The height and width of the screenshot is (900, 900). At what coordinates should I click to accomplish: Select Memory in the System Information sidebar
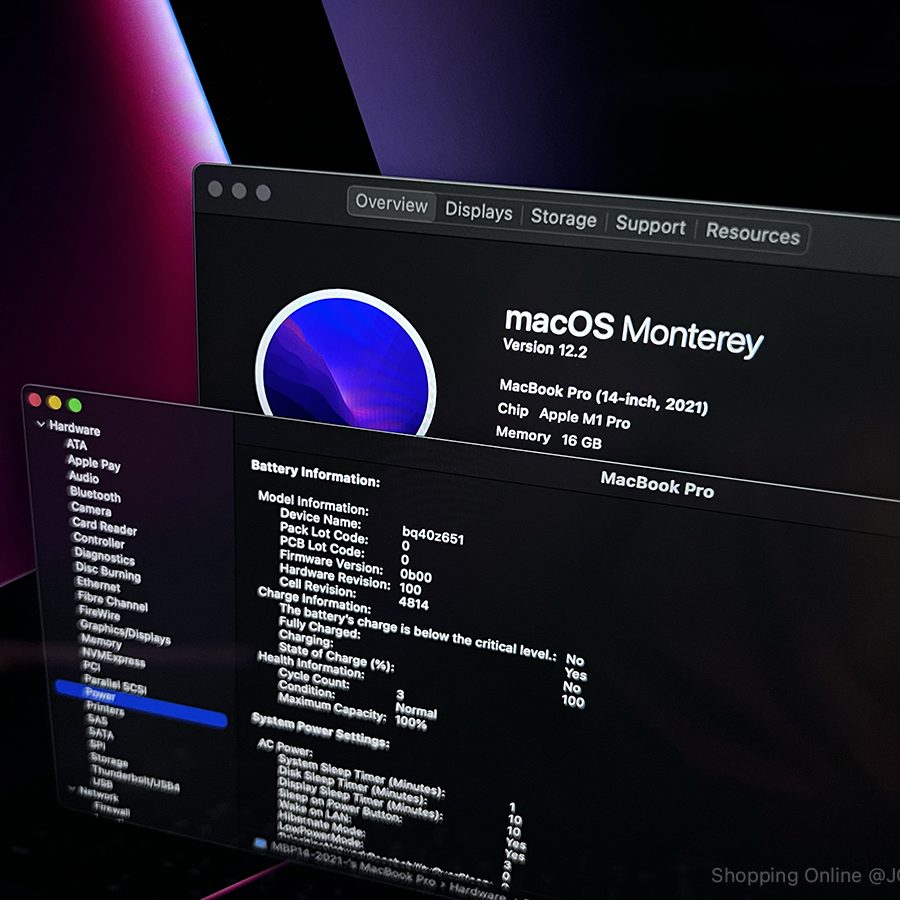[x=101, y=642]
